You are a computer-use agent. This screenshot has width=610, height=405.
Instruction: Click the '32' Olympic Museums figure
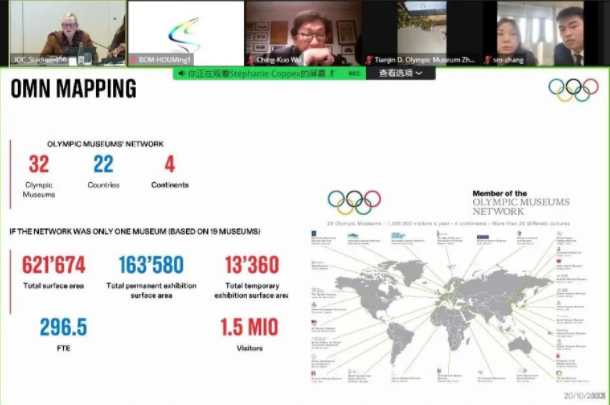[x=39, y=164]
